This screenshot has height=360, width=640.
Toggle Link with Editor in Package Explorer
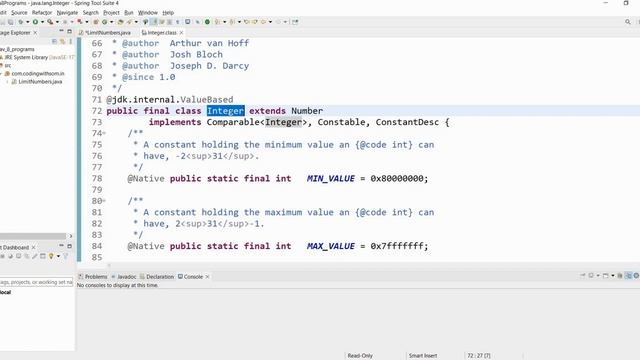62,41
